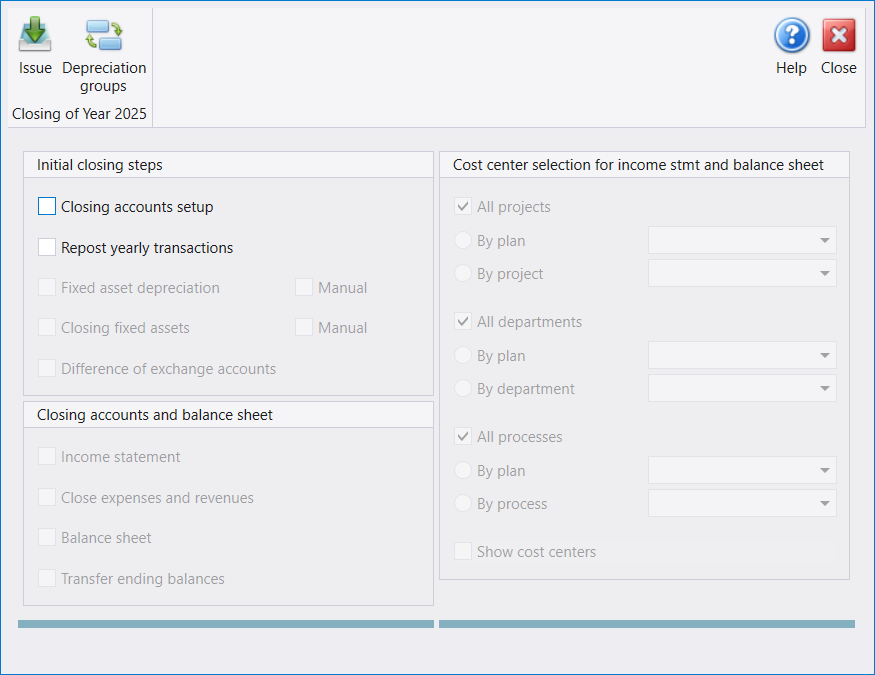Select By plan radio under All departments
The height and width of the screenshot is (675, 875).
(463, 355)
